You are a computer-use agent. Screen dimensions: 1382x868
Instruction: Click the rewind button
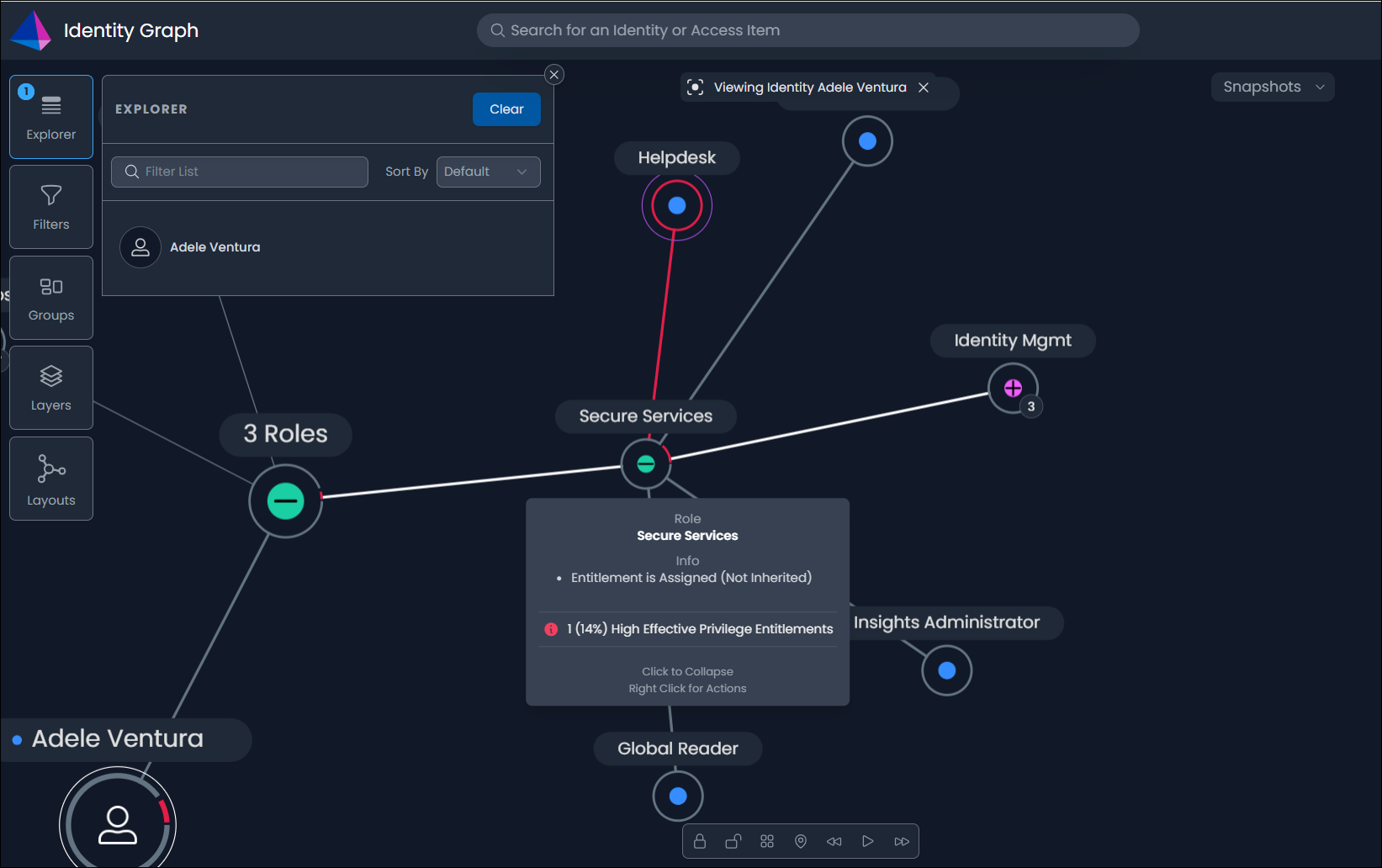coord(834,841)
